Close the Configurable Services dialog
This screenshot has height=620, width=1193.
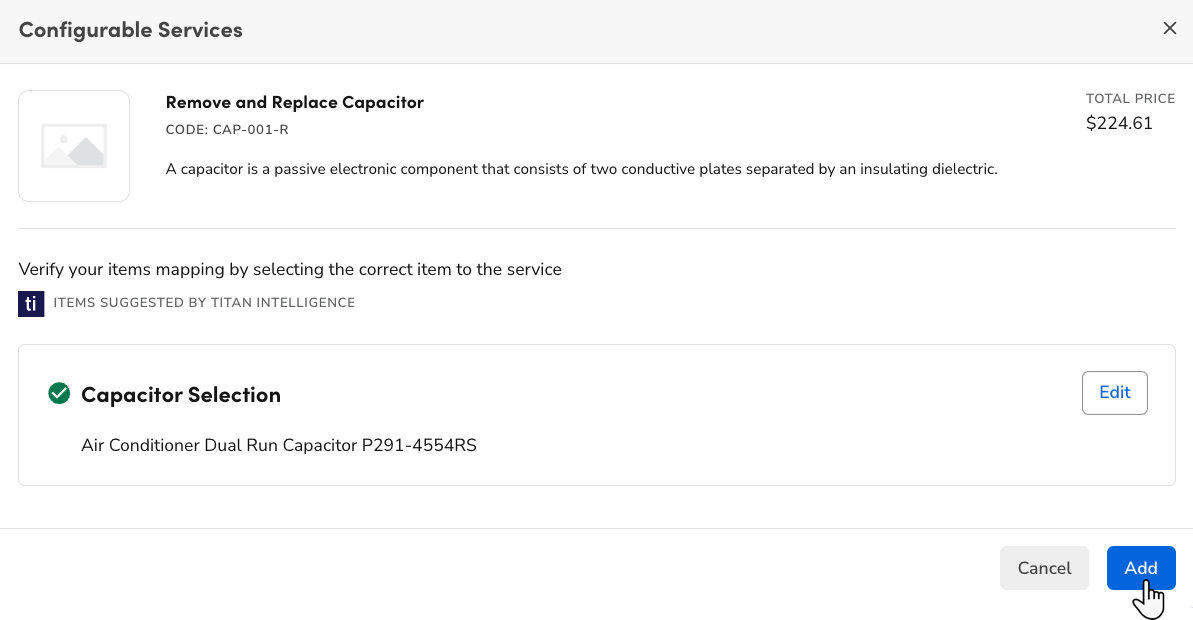click(1169, 28)
